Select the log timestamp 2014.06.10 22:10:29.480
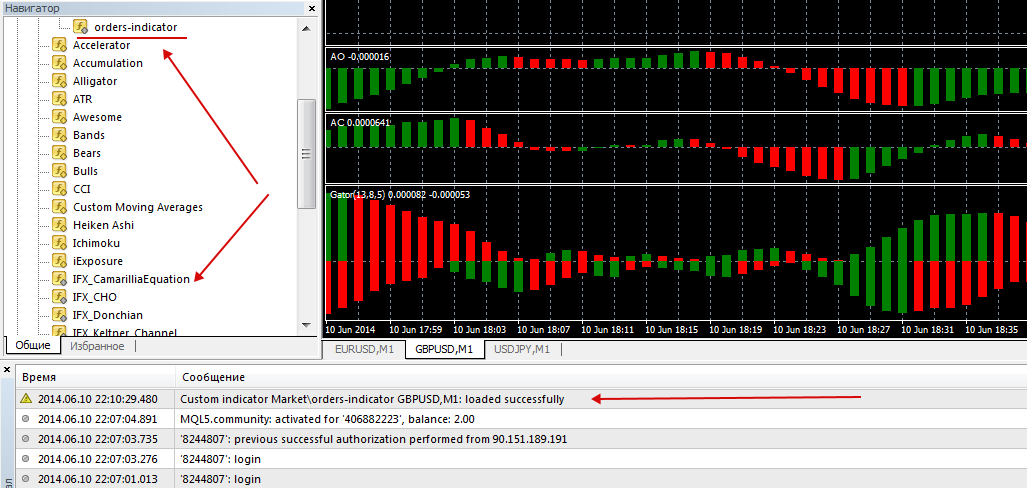The image size is (1027, 488). (x=98, y=399)
